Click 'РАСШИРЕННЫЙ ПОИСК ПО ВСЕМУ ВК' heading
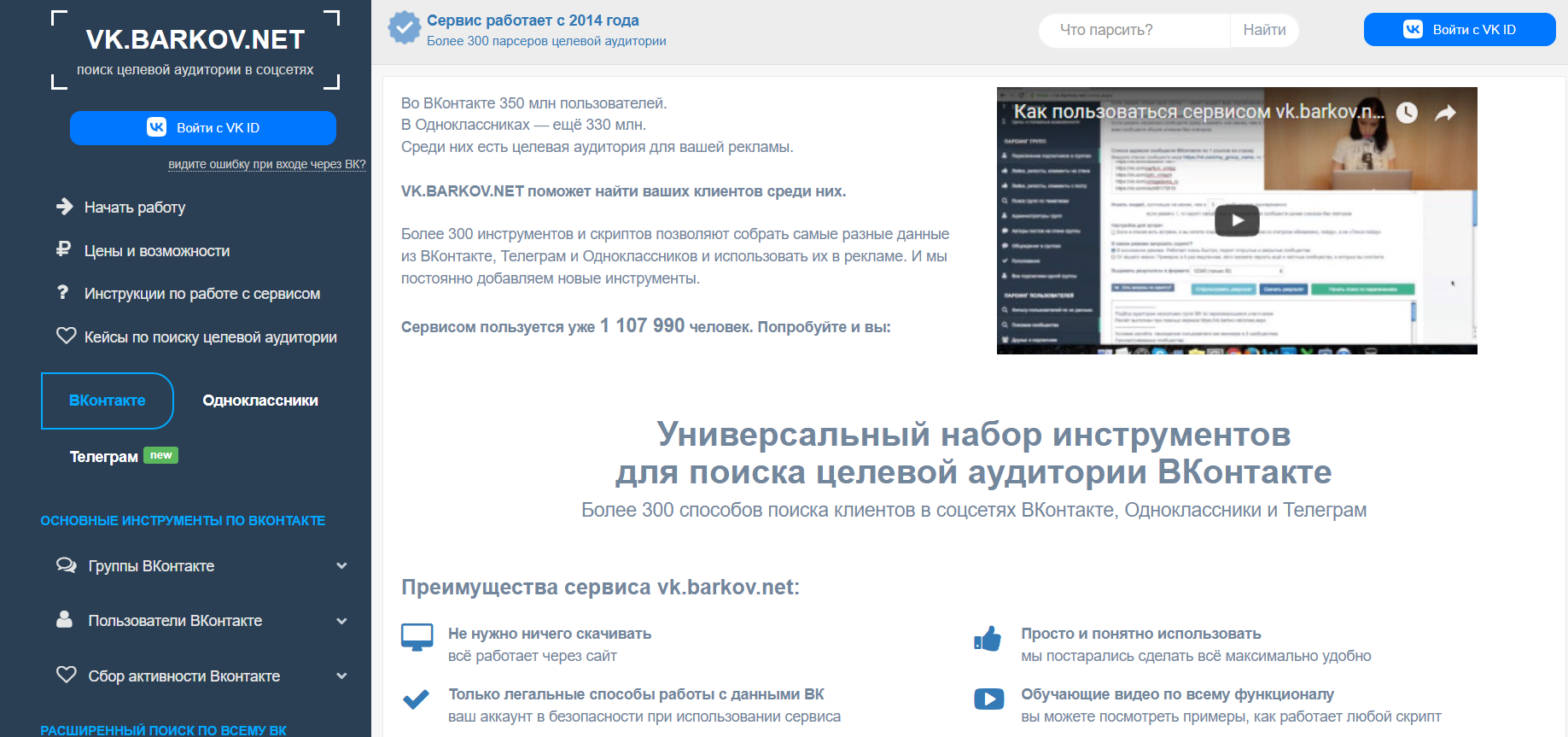1568x737 pixels. tap(163, 730)
